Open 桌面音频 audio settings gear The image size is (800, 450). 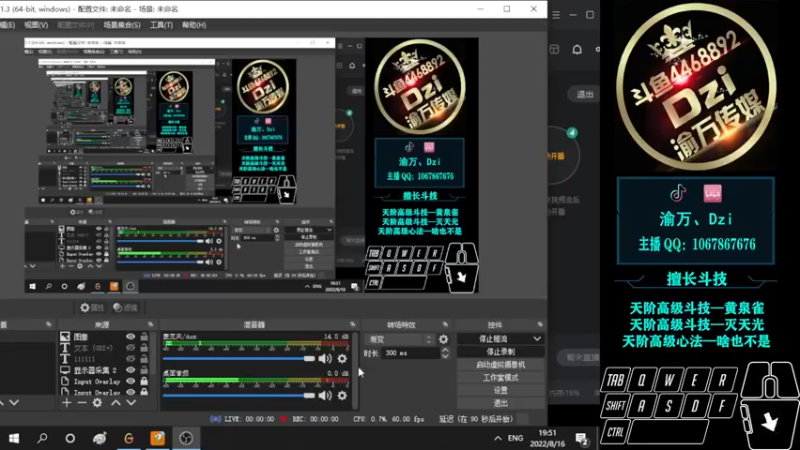(342, 395)
